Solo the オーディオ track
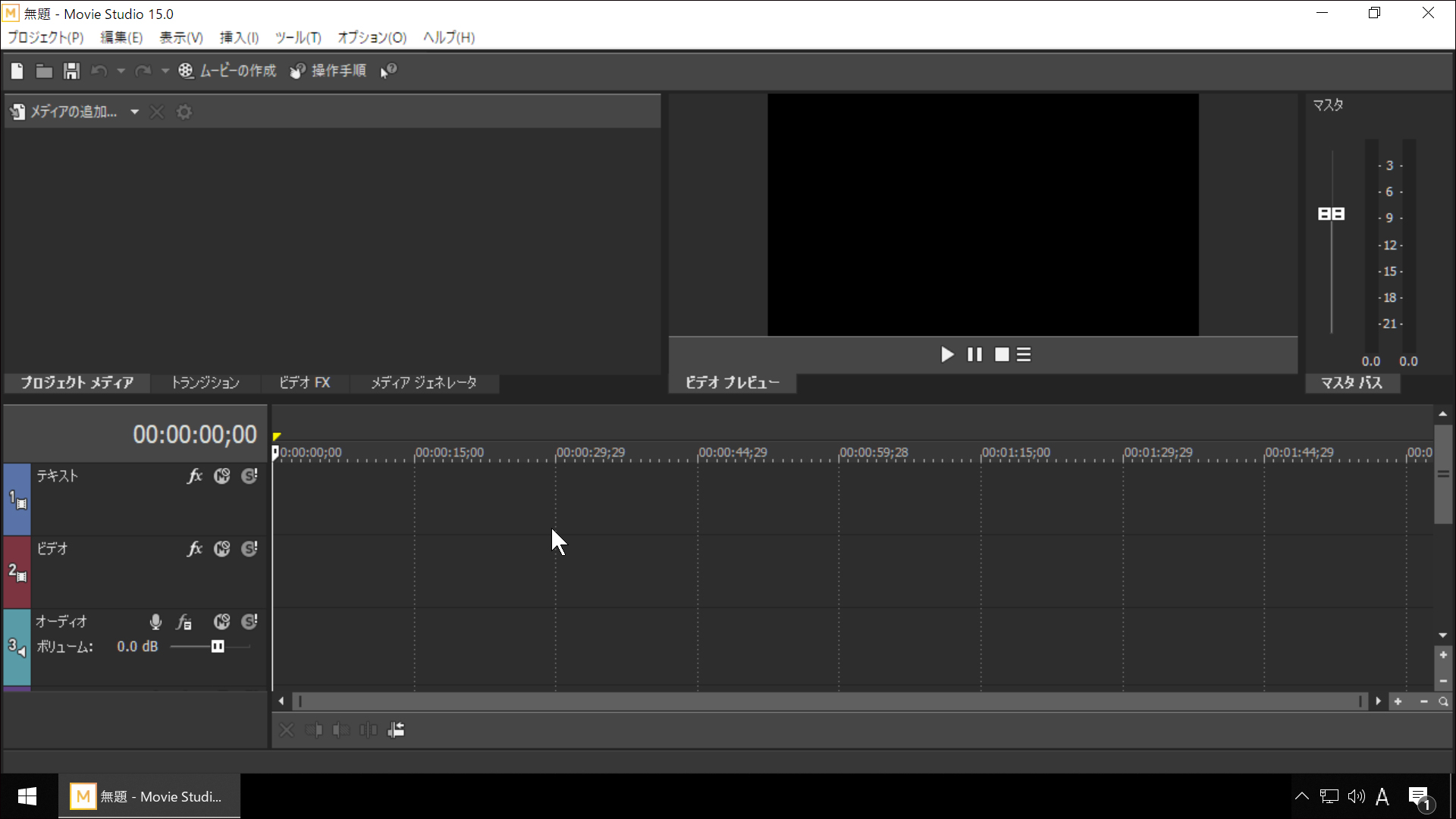The image size is (1456, 819). pyautogui.click(x=249, y=622)
